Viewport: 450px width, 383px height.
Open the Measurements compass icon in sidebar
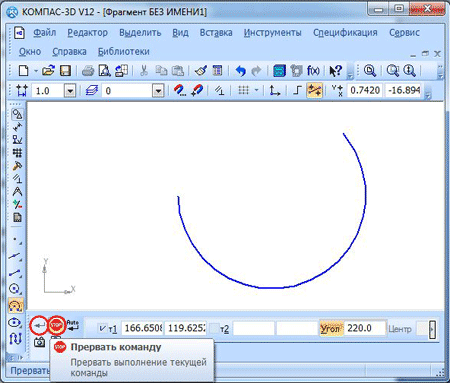pyautogui.click(x=17, y=191)
